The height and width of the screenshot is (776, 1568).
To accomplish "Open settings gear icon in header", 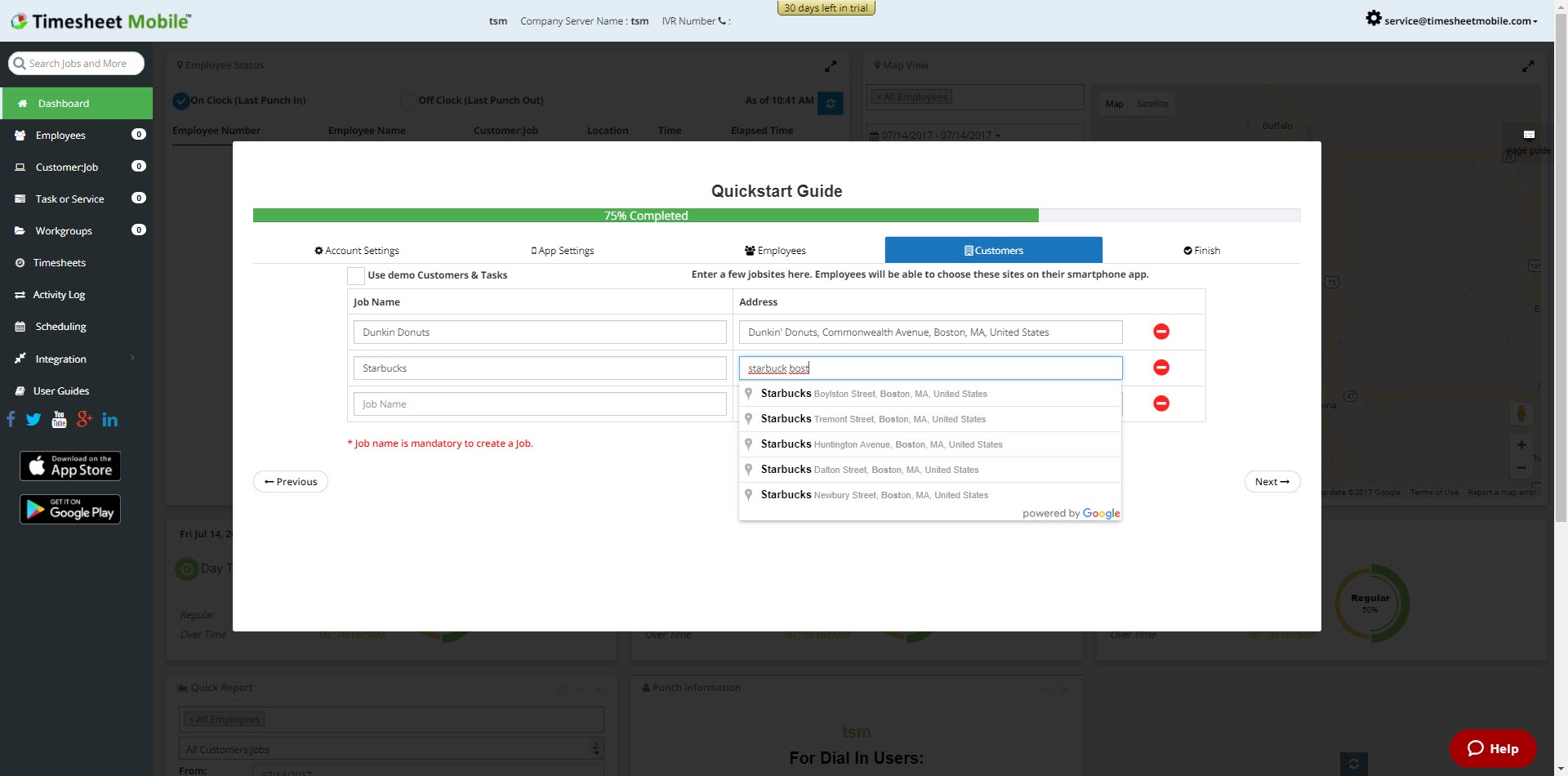I will (x=1374, y=18).
